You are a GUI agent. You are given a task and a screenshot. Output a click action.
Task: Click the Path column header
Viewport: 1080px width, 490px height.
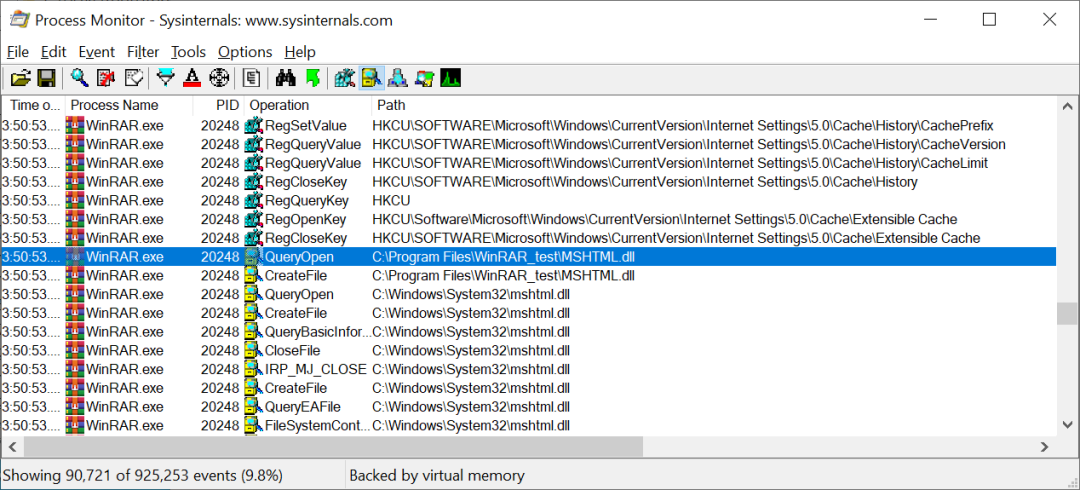pos(714,105)
